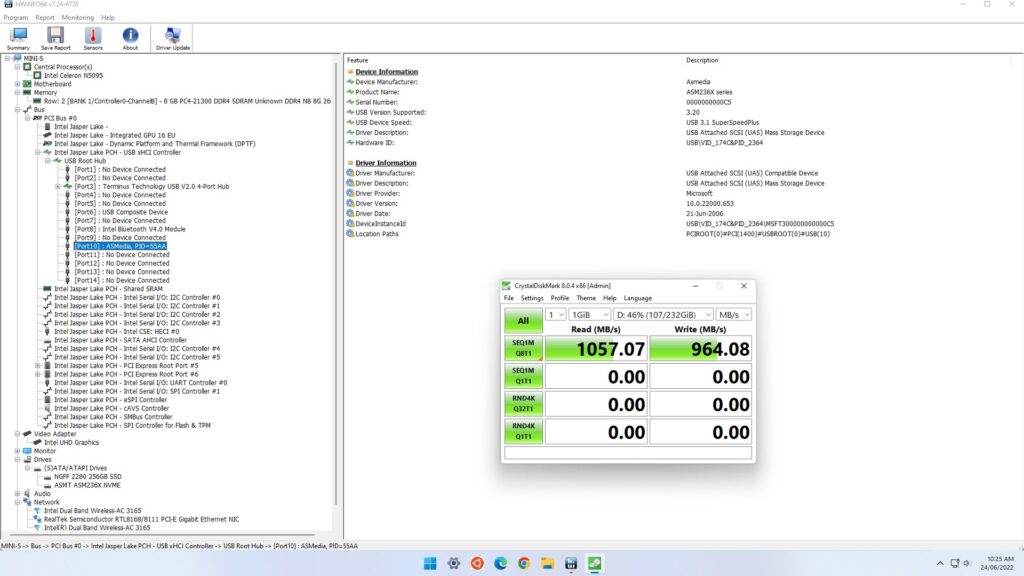1024x576 pixels.
Task: Open the MB/s unit dropdown
Action: coord(733,314)
